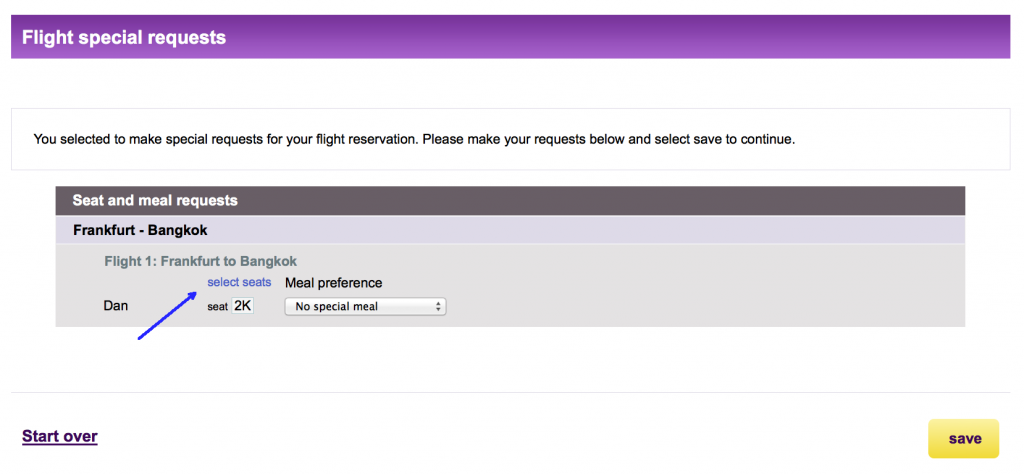Click the Meal preference column label
This screenshot has width=1024, height=475.
pos(334,283)
